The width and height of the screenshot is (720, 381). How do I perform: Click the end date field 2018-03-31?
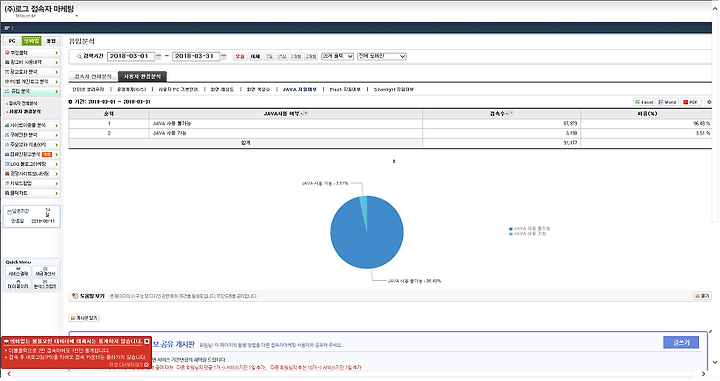coord(196,56)
